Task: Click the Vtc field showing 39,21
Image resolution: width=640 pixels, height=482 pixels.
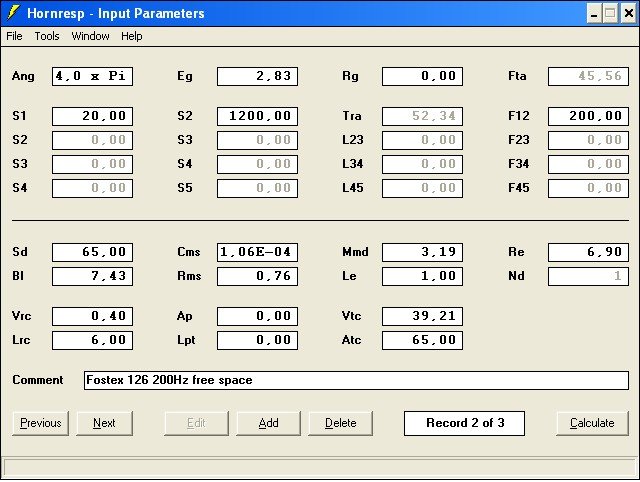Action: point(422,316)
